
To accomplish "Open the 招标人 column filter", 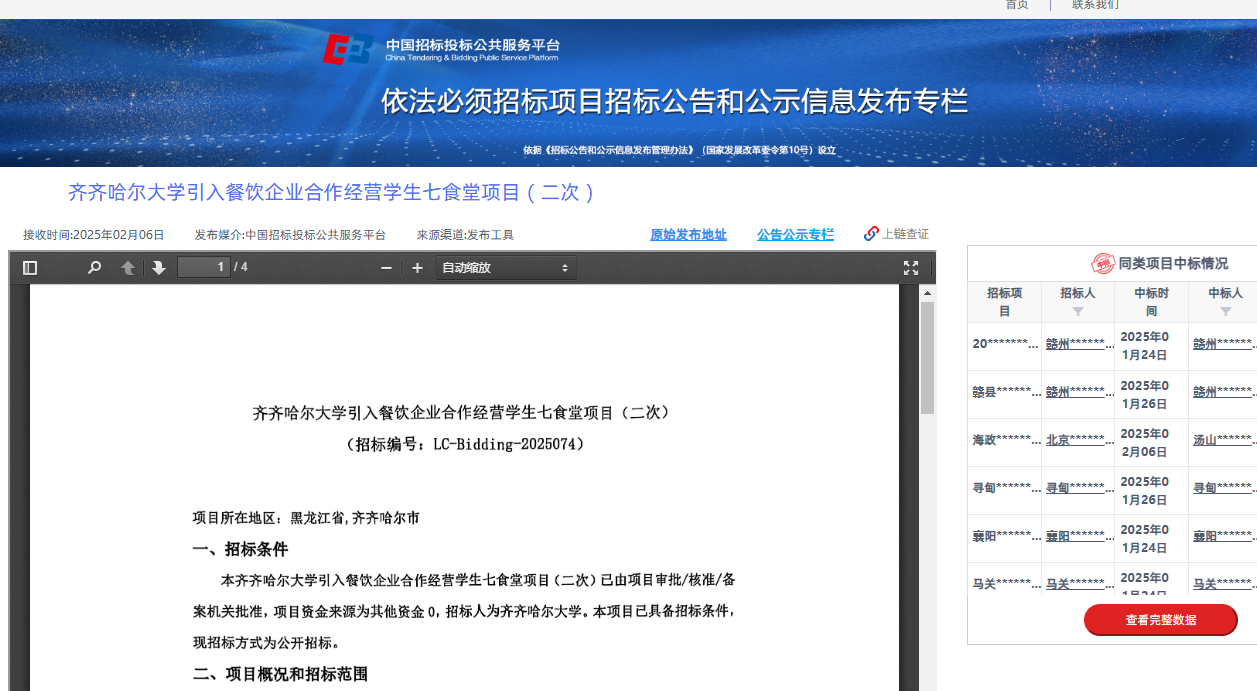I will [1078, 312].
